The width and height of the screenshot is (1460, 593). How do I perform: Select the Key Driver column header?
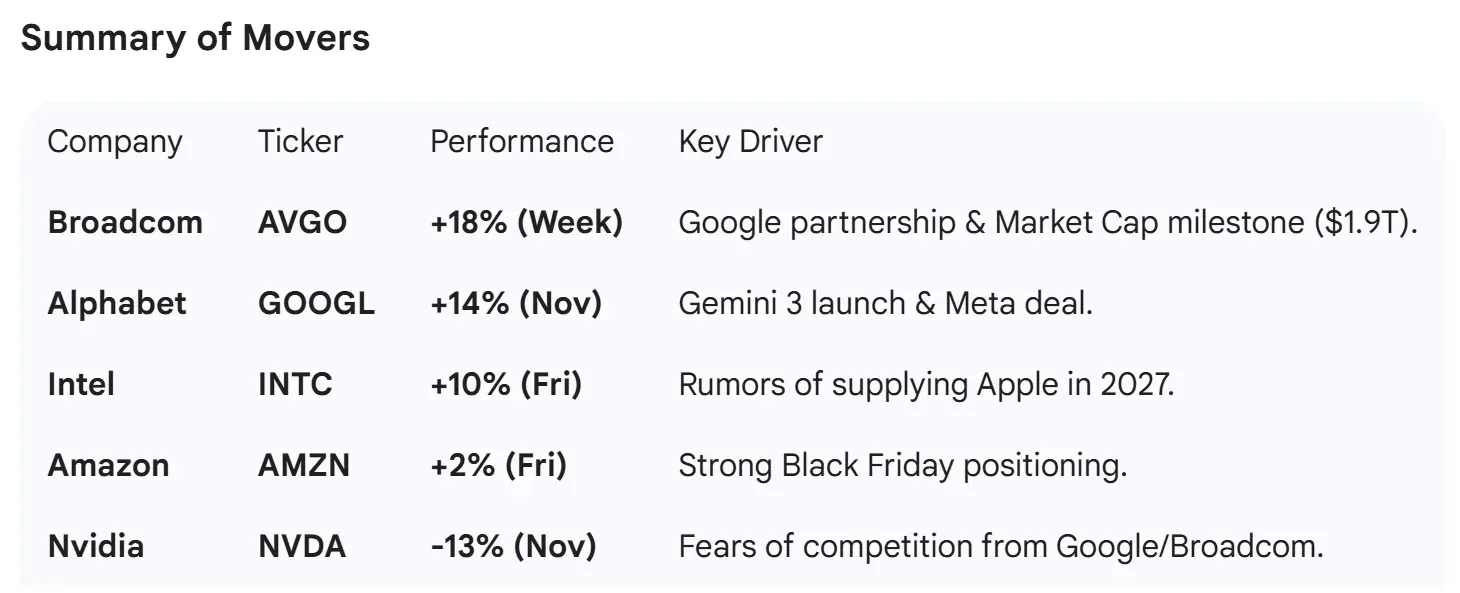[750, 142]
